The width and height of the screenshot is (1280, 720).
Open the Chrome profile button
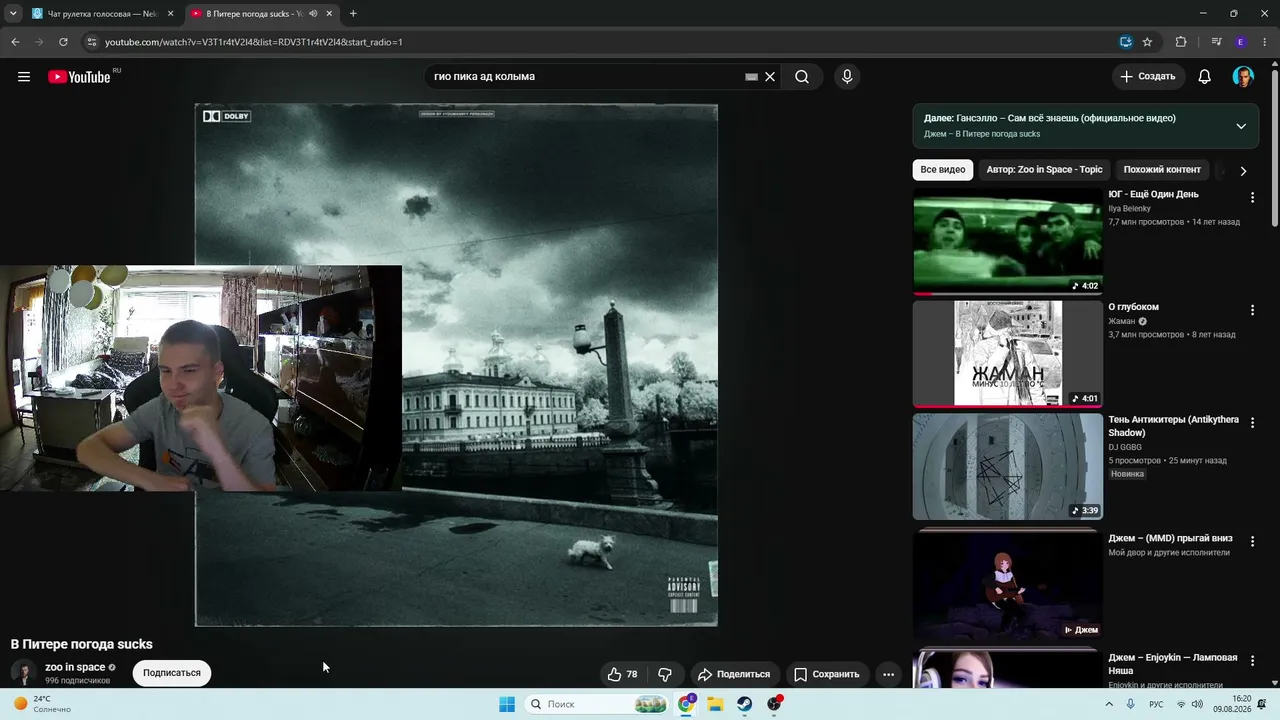click(x=1240, y=42)
